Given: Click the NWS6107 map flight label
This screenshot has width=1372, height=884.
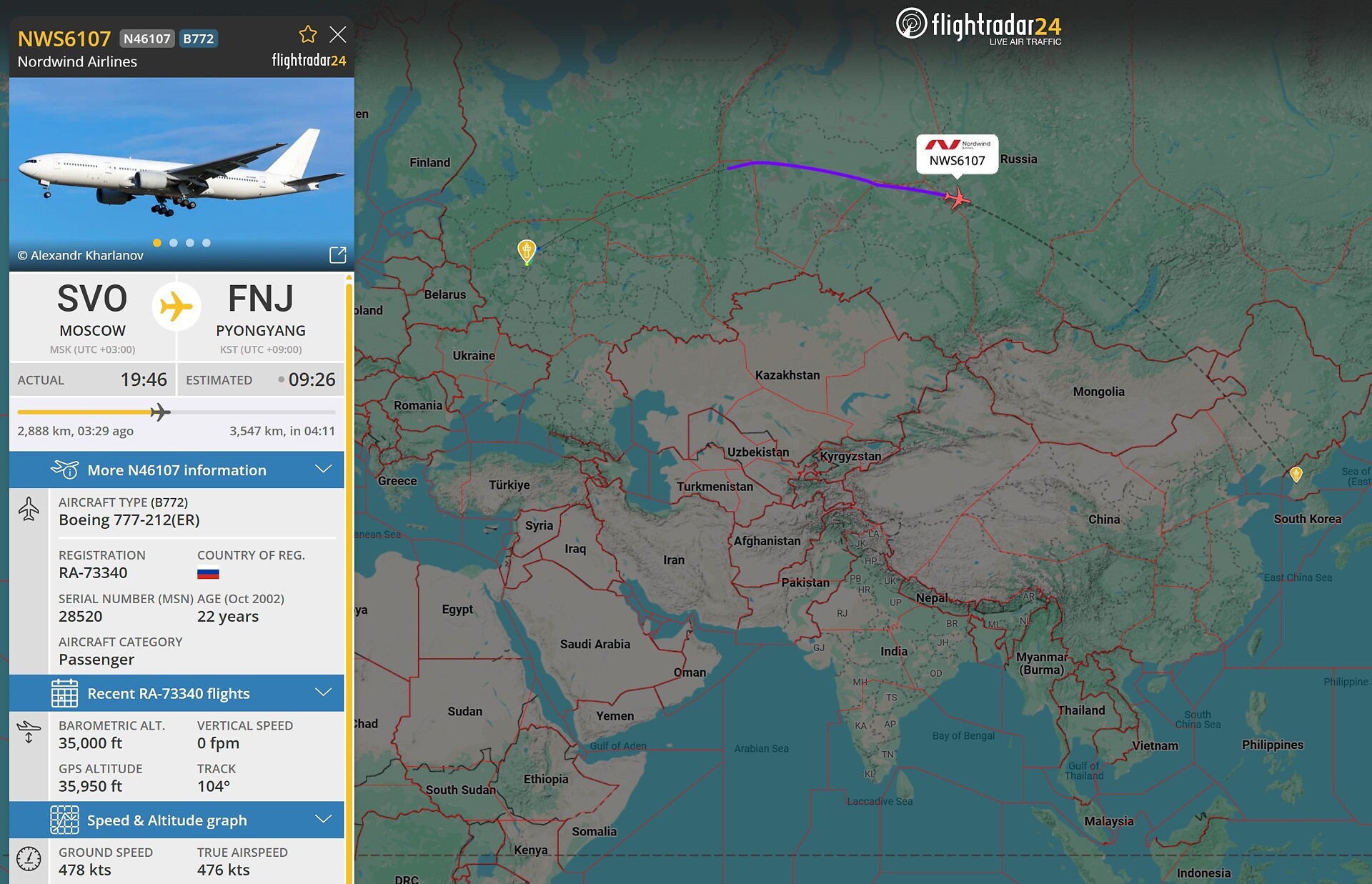Looking at the screenshot, I should [957, 154].
